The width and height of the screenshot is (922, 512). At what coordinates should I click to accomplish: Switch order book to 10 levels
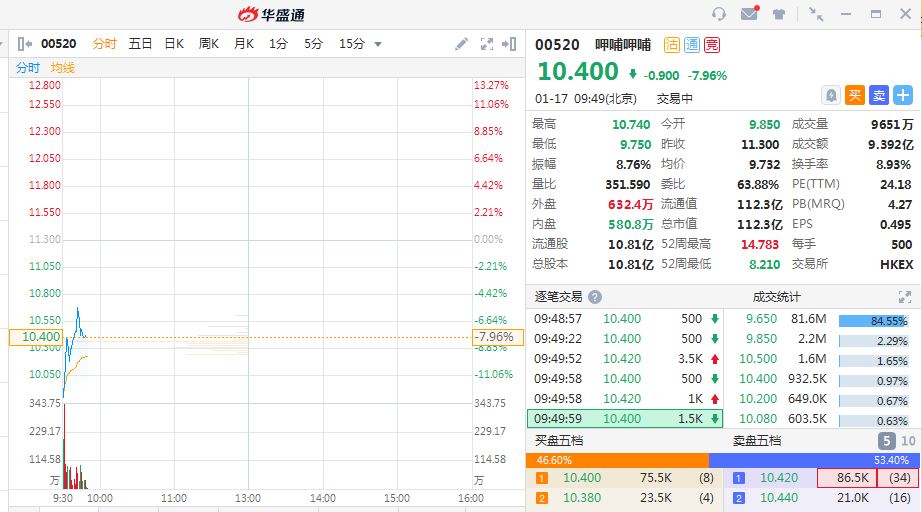click(908, 441)
